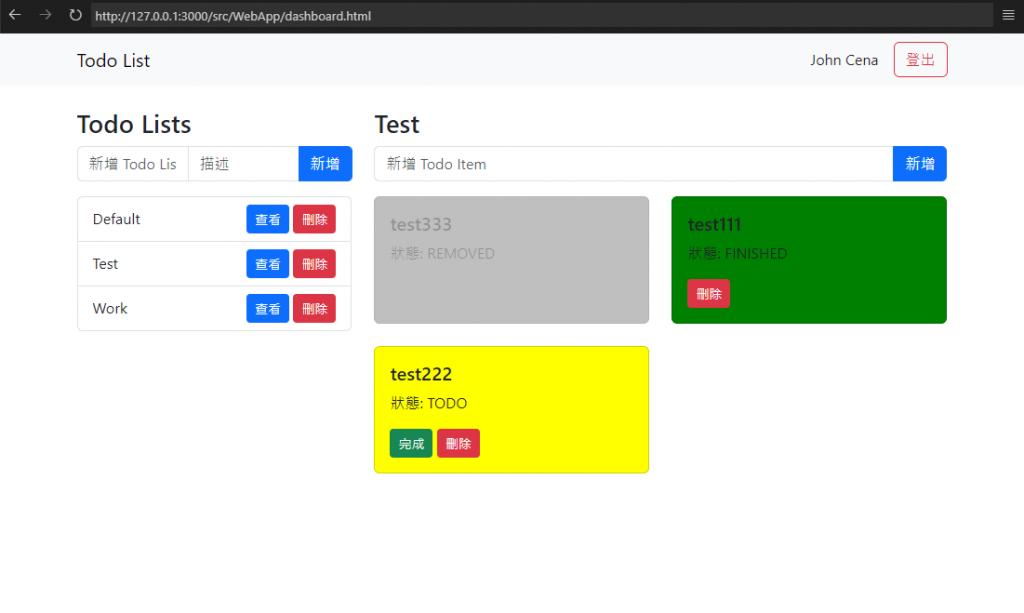Open the Todo List brand link
Viewport: 1024px width, 613px height.
pos(113,60)
